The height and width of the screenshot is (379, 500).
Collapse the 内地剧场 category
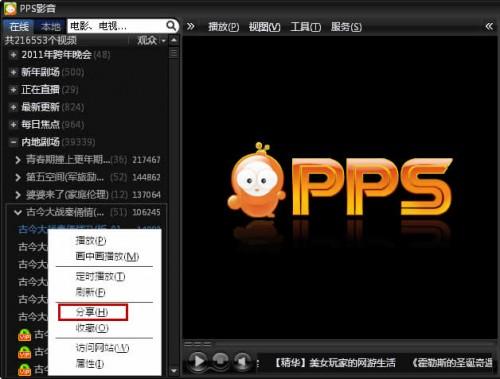point(13,142)
